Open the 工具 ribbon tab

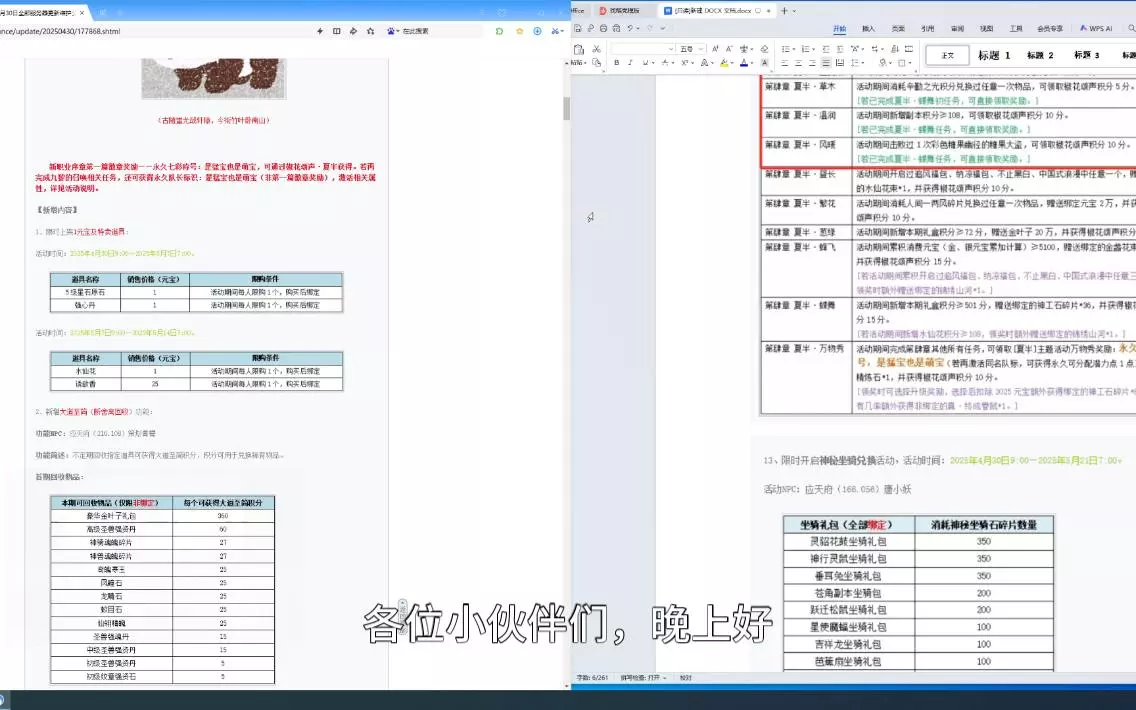click(1016, 28)
